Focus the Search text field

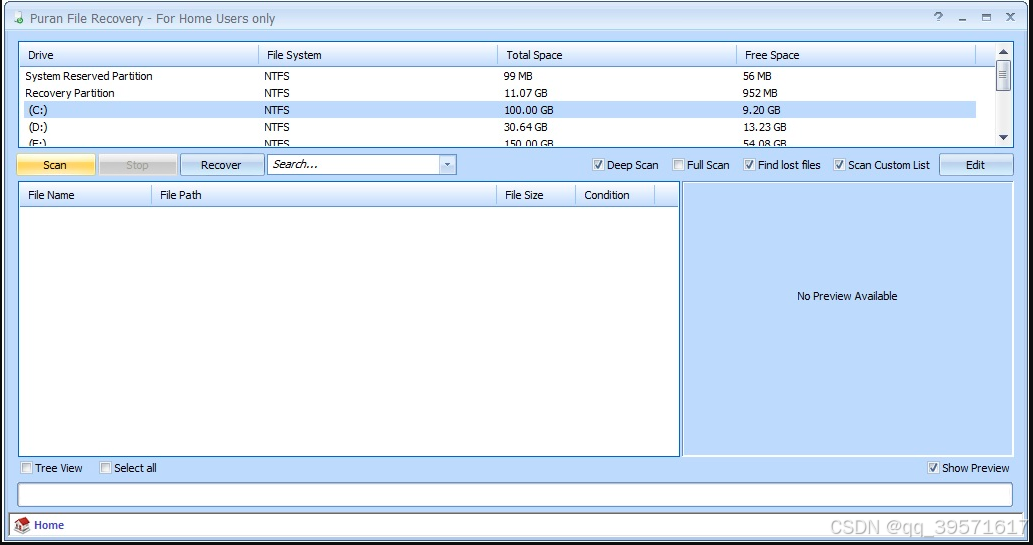coord(354,165)
